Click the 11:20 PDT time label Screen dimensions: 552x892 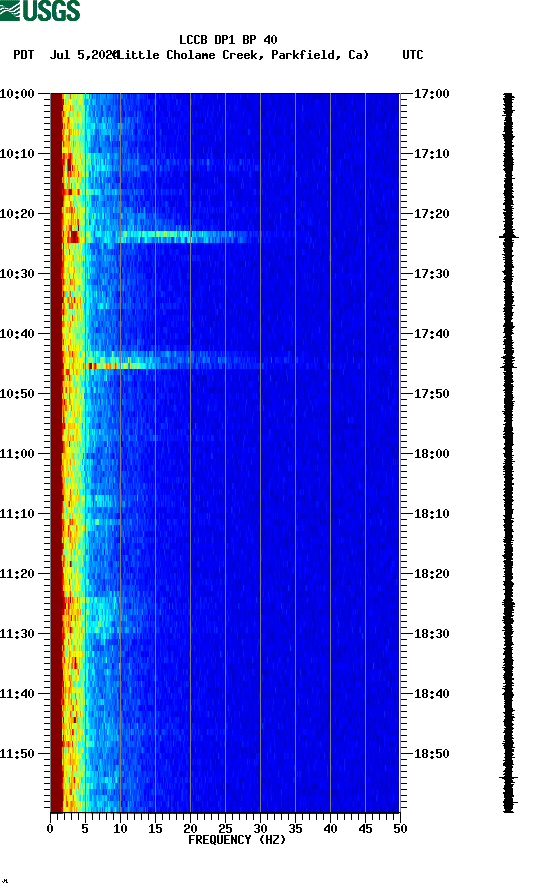tap(17, 574)
